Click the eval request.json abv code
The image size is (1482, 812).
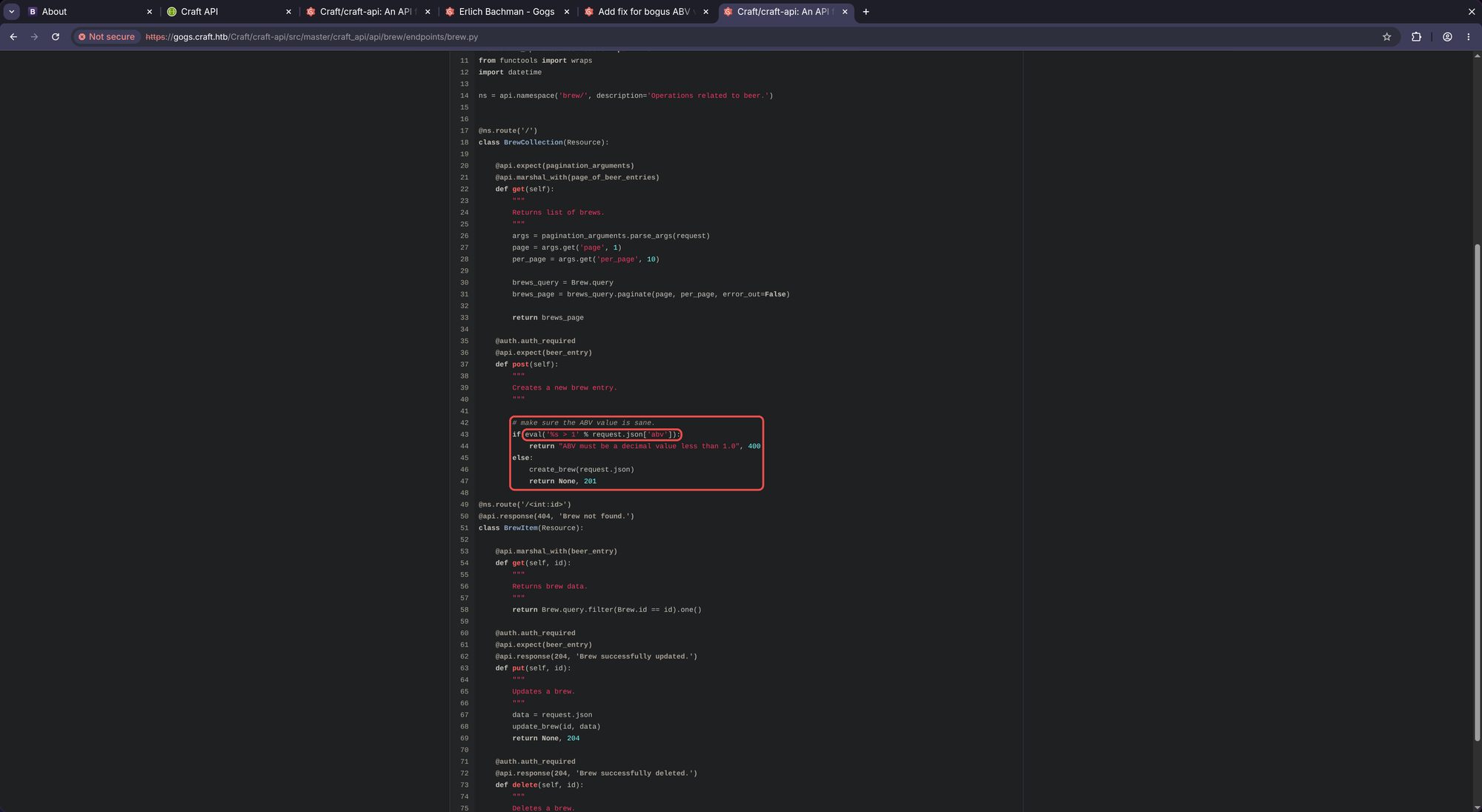pos(602,435)
